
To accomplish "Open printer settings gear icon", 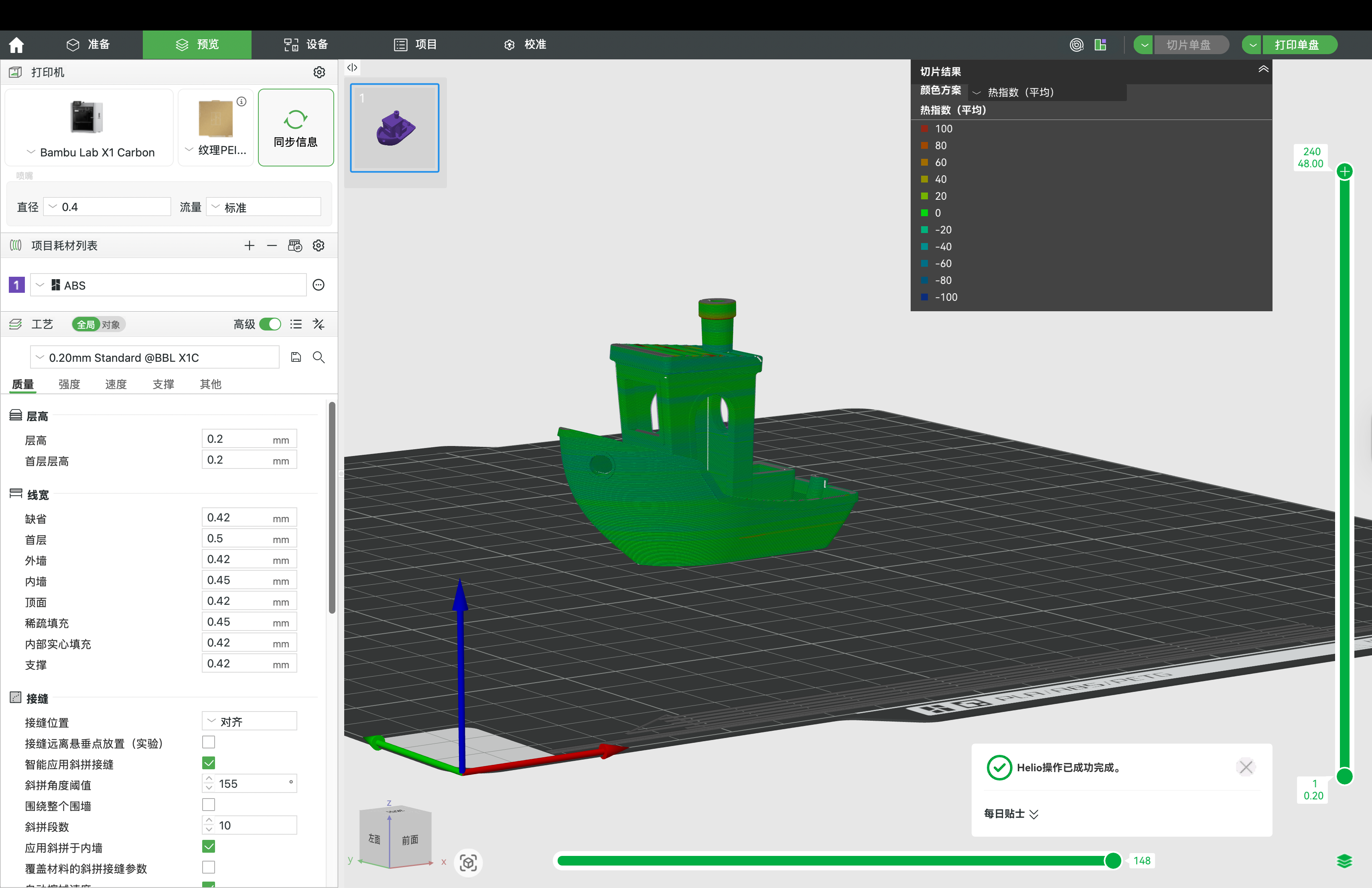I will 319,72.
